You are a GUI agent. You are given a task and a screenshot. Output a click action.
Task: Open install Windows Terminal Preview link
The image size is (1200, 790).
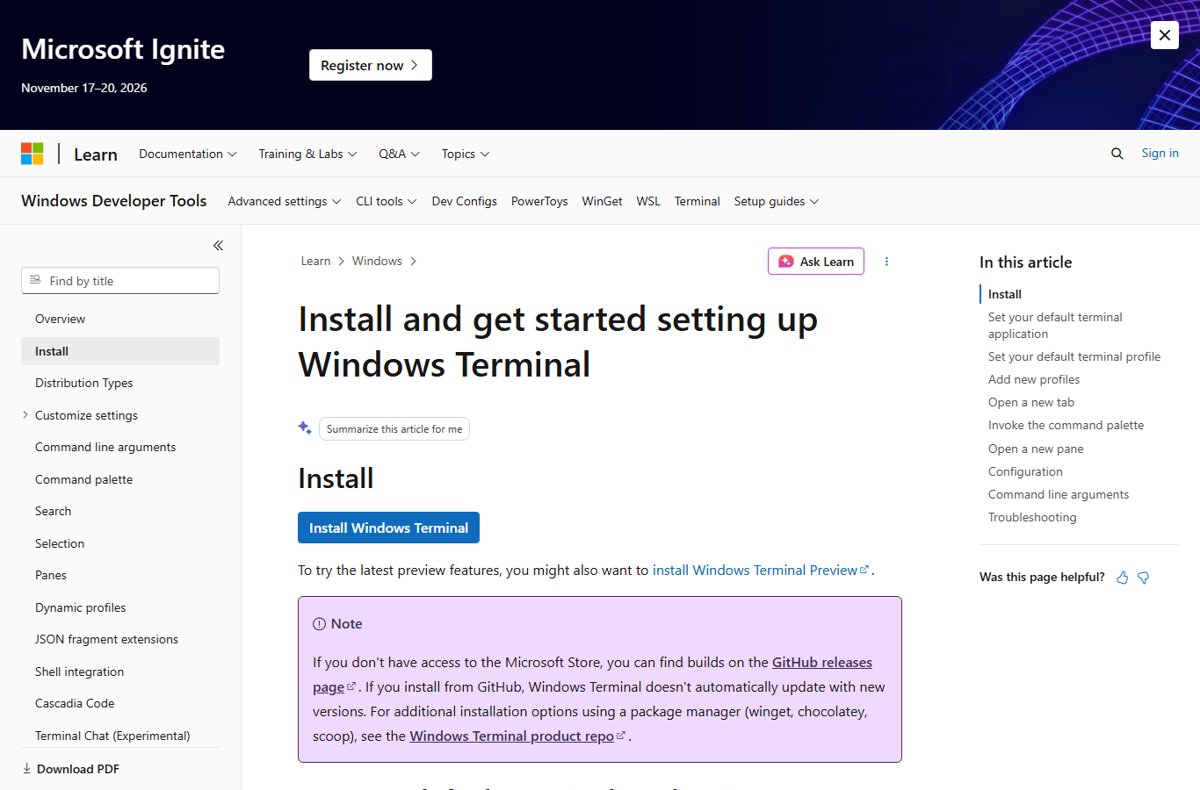point(761,570)
